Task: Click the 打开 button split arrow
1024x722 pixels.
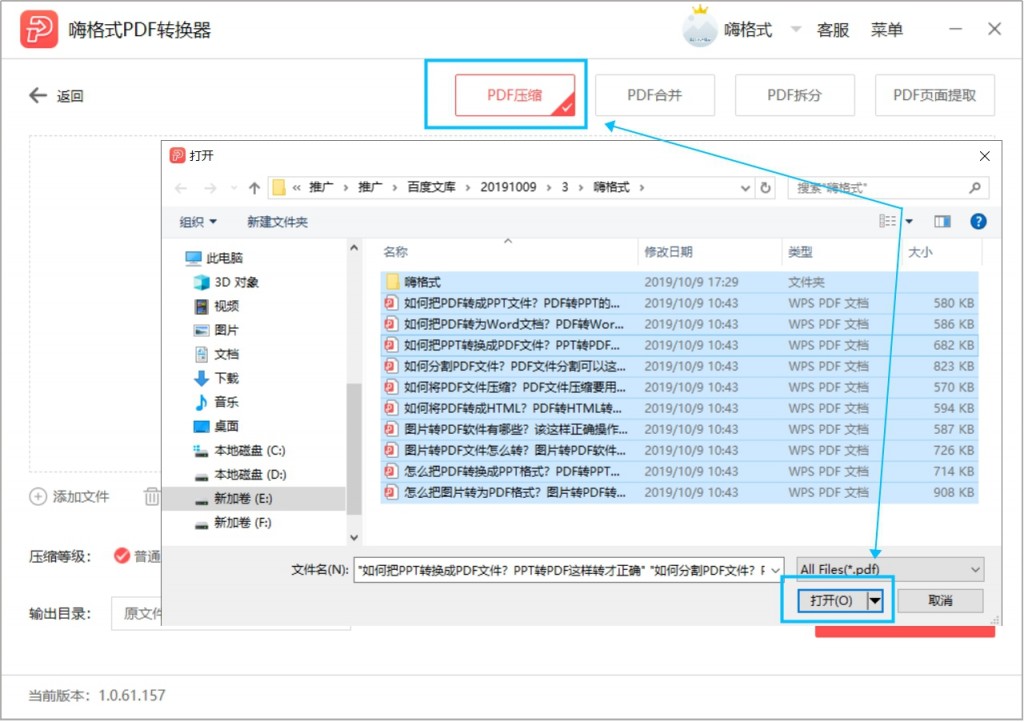Action: click(x=874, y=600)
